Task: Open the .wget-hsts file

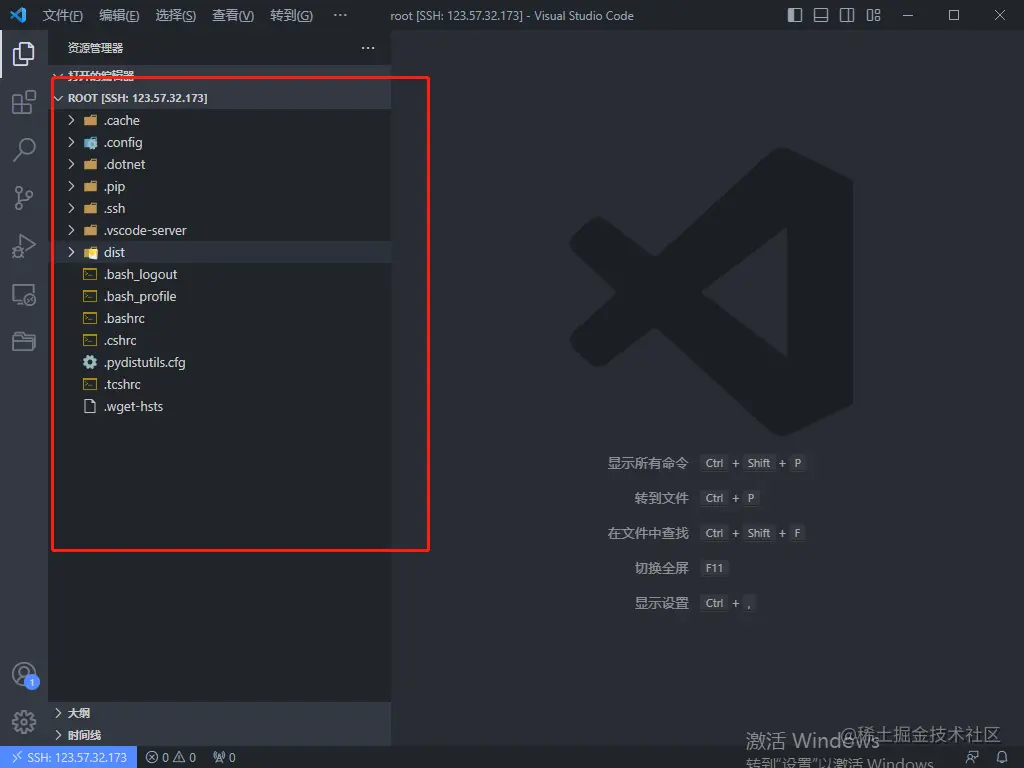Action: pos(221,406)
